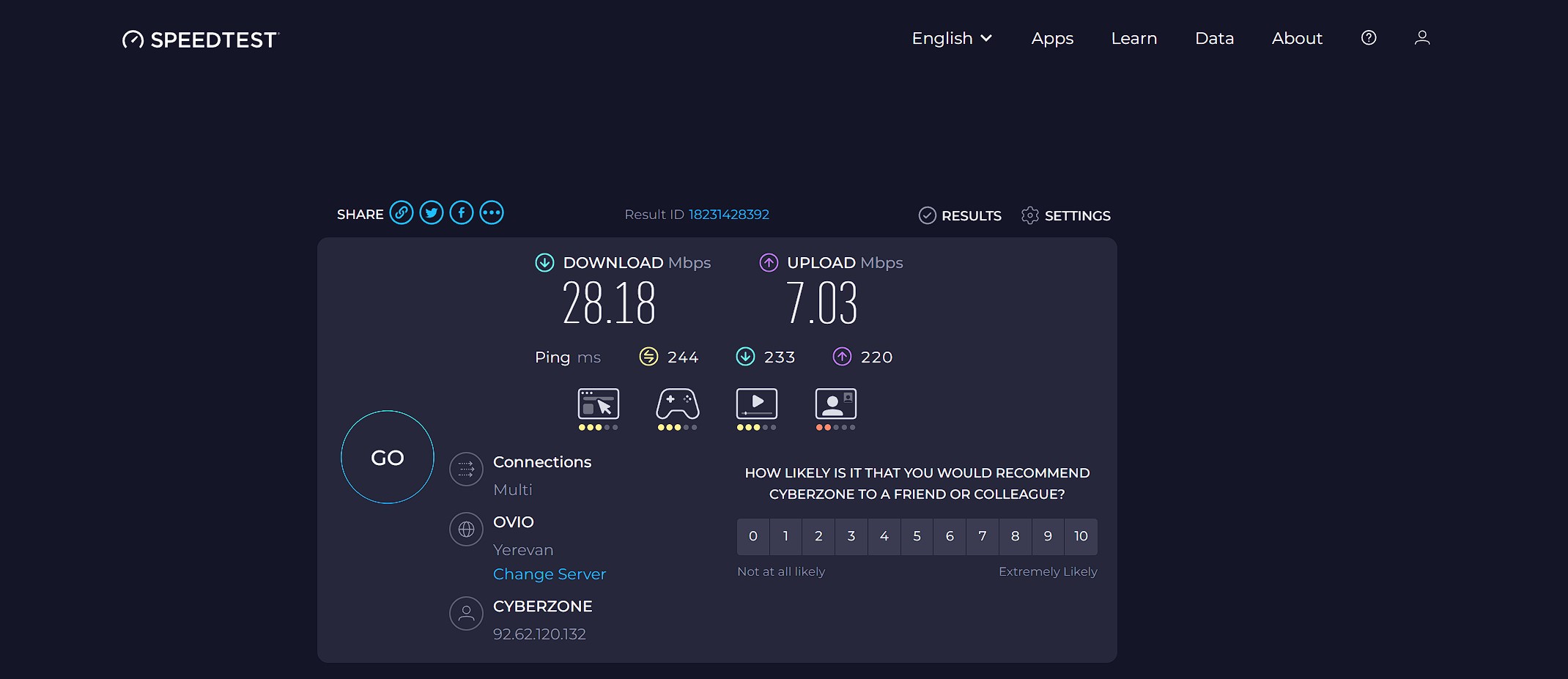Select rating 0 on recommendation scale
This screenshot has height=679, width=1568.
753,536
